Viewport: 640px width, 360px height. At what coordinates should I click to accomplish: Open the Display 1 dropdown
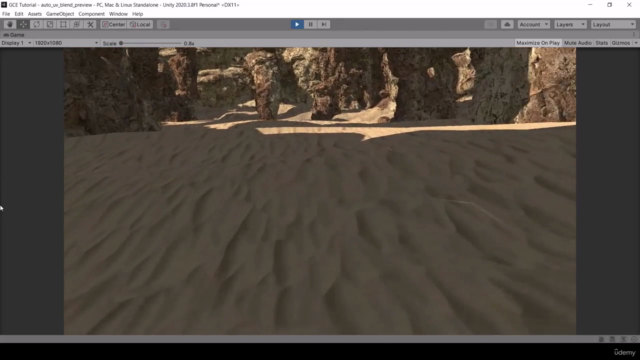(16, 43)
